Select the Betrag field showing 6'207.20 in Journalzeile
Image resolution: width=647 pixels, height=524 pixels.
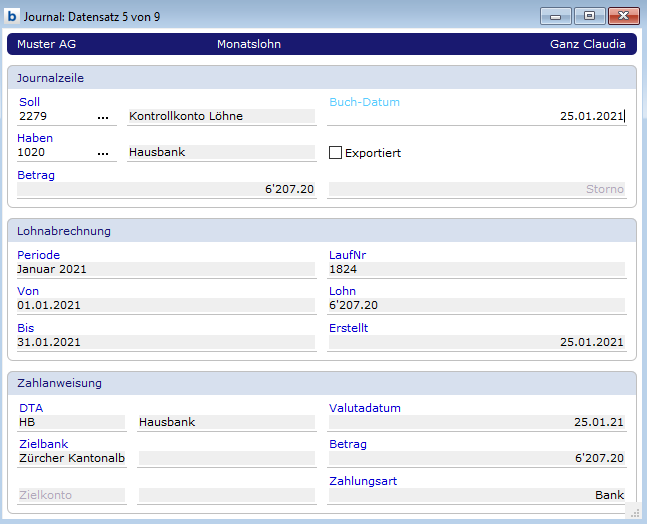[x=166, y=189]
